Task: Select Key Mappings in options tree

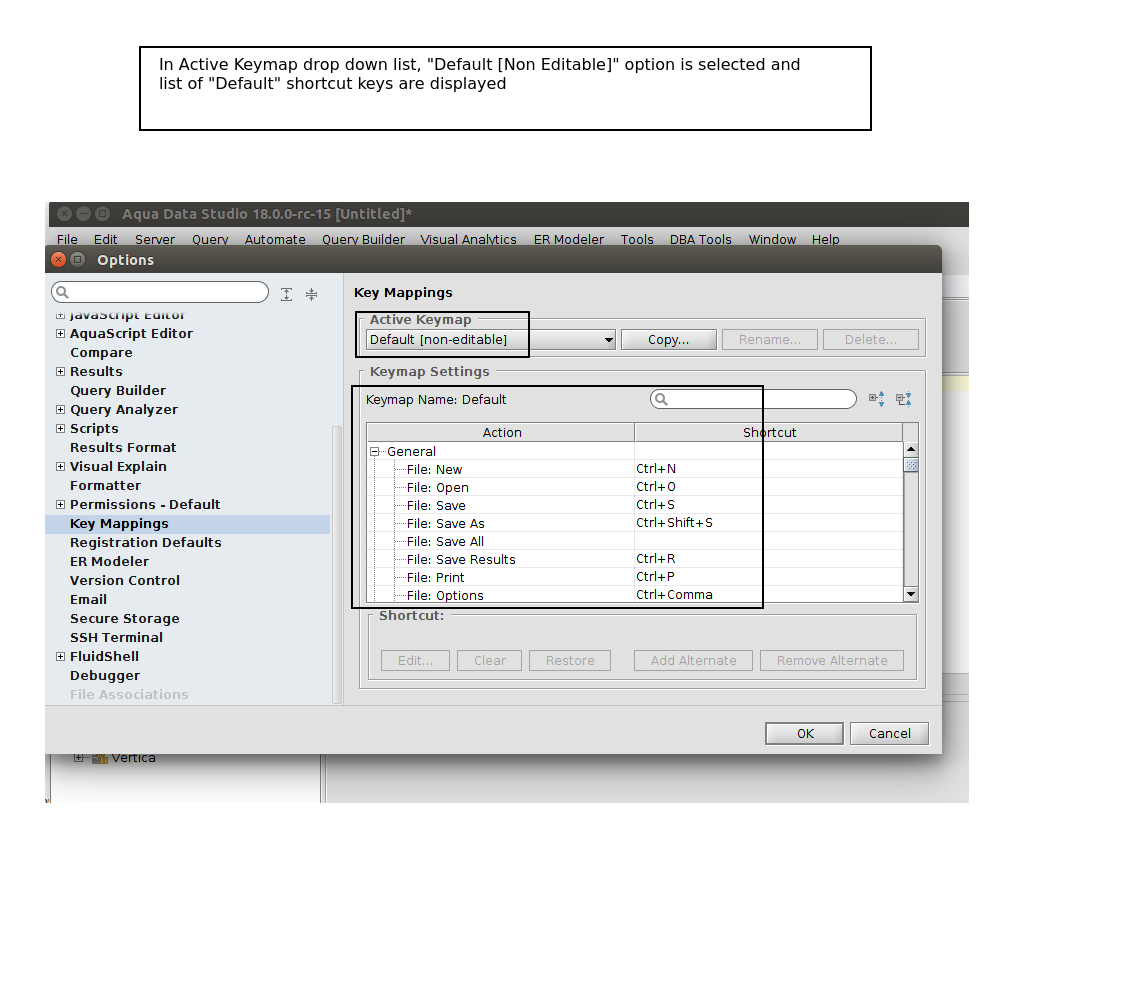Action: [x=119, y=524]
